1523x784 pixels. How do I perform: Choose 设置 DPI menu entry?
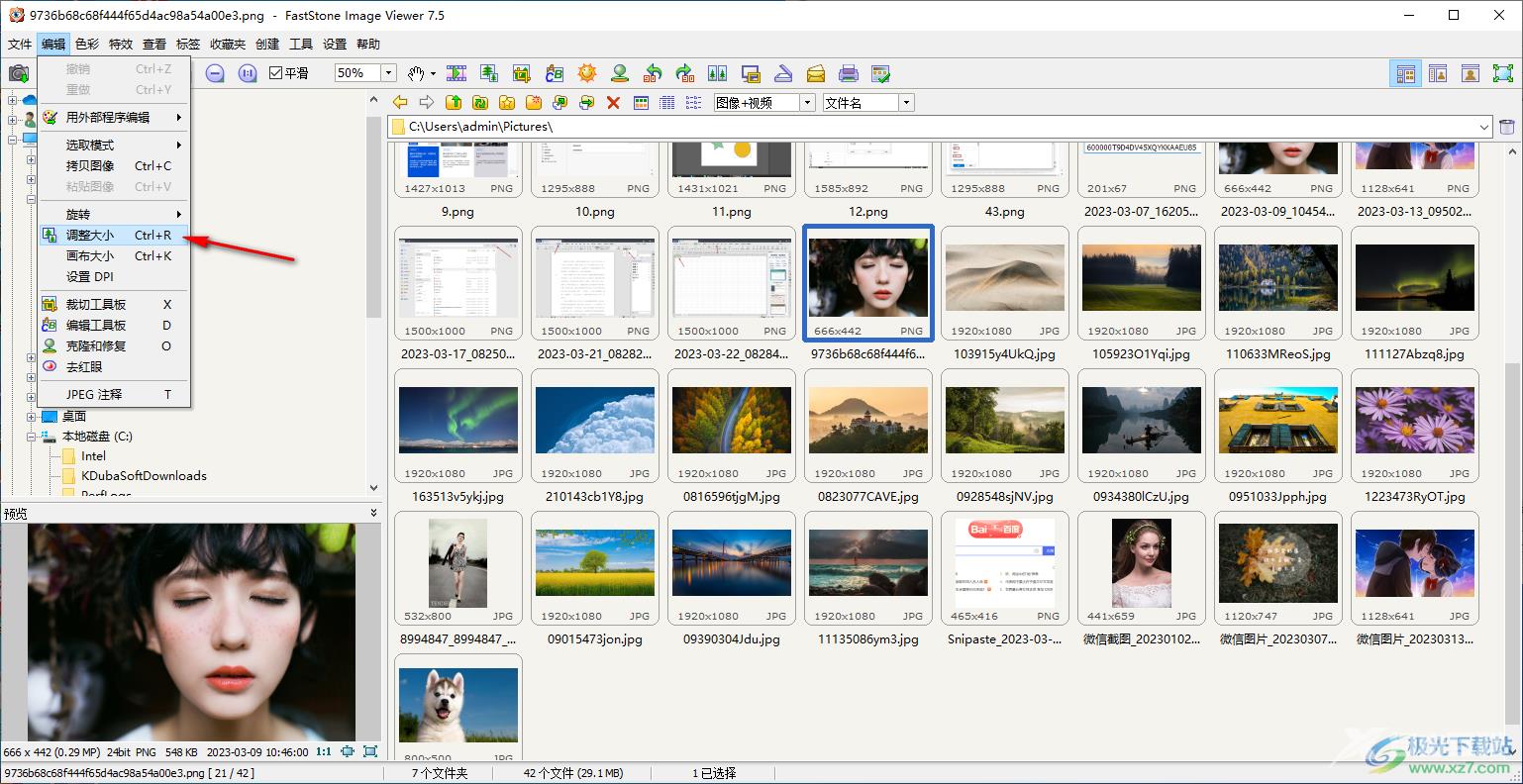point(114,277)
